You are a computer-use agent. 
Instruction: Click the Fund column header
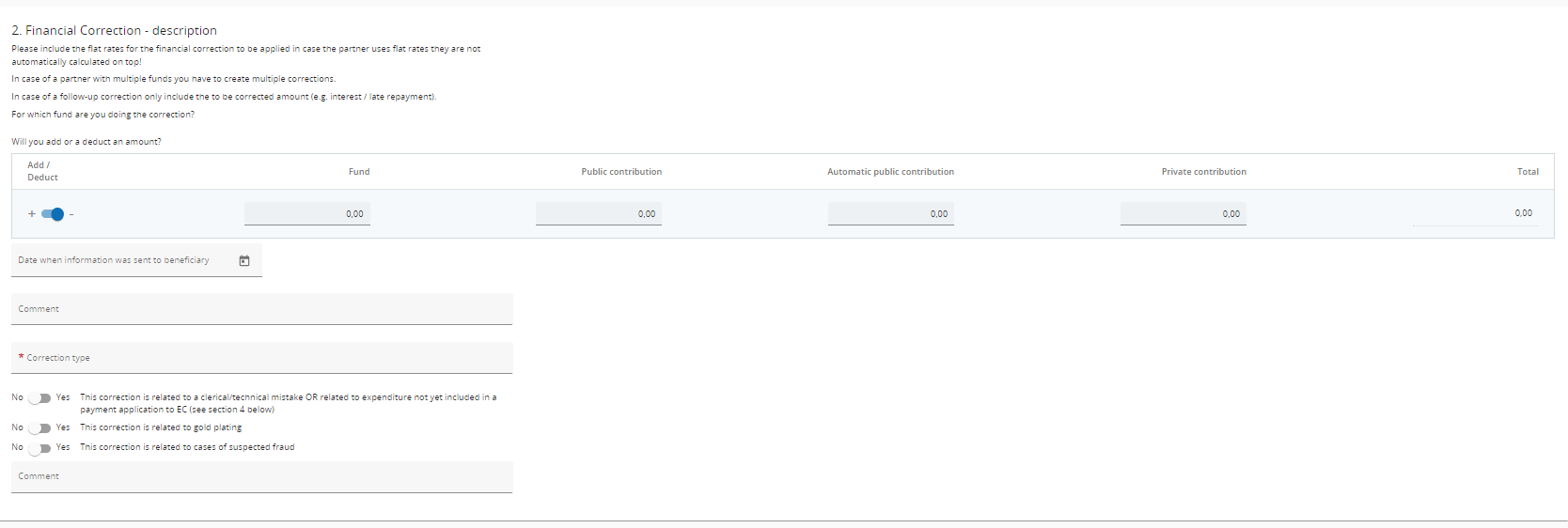click(x=359, y=172)
